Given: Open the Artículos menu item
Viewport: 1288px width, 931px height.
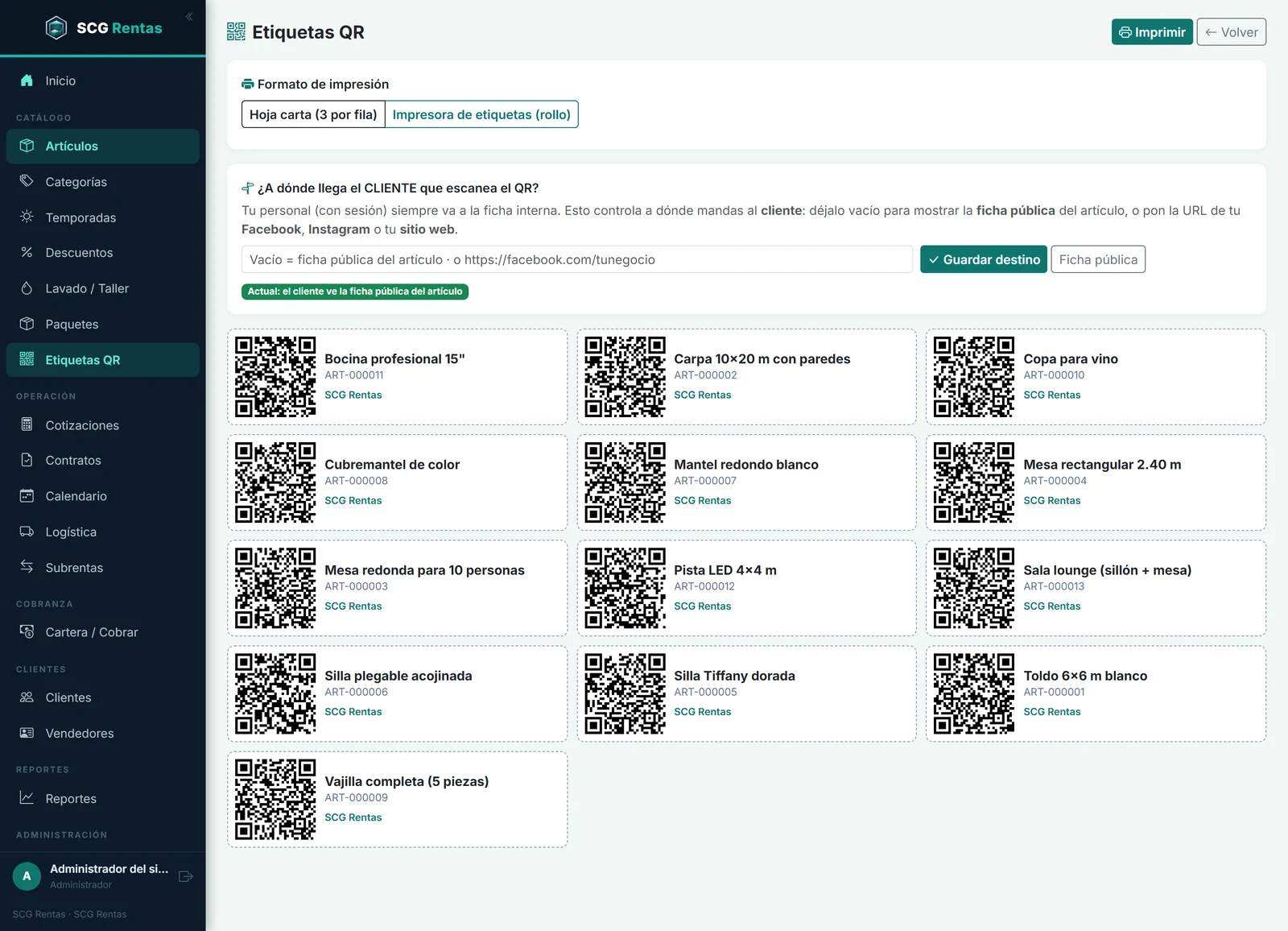Looking at the screenshot, I should pos(103,146).
